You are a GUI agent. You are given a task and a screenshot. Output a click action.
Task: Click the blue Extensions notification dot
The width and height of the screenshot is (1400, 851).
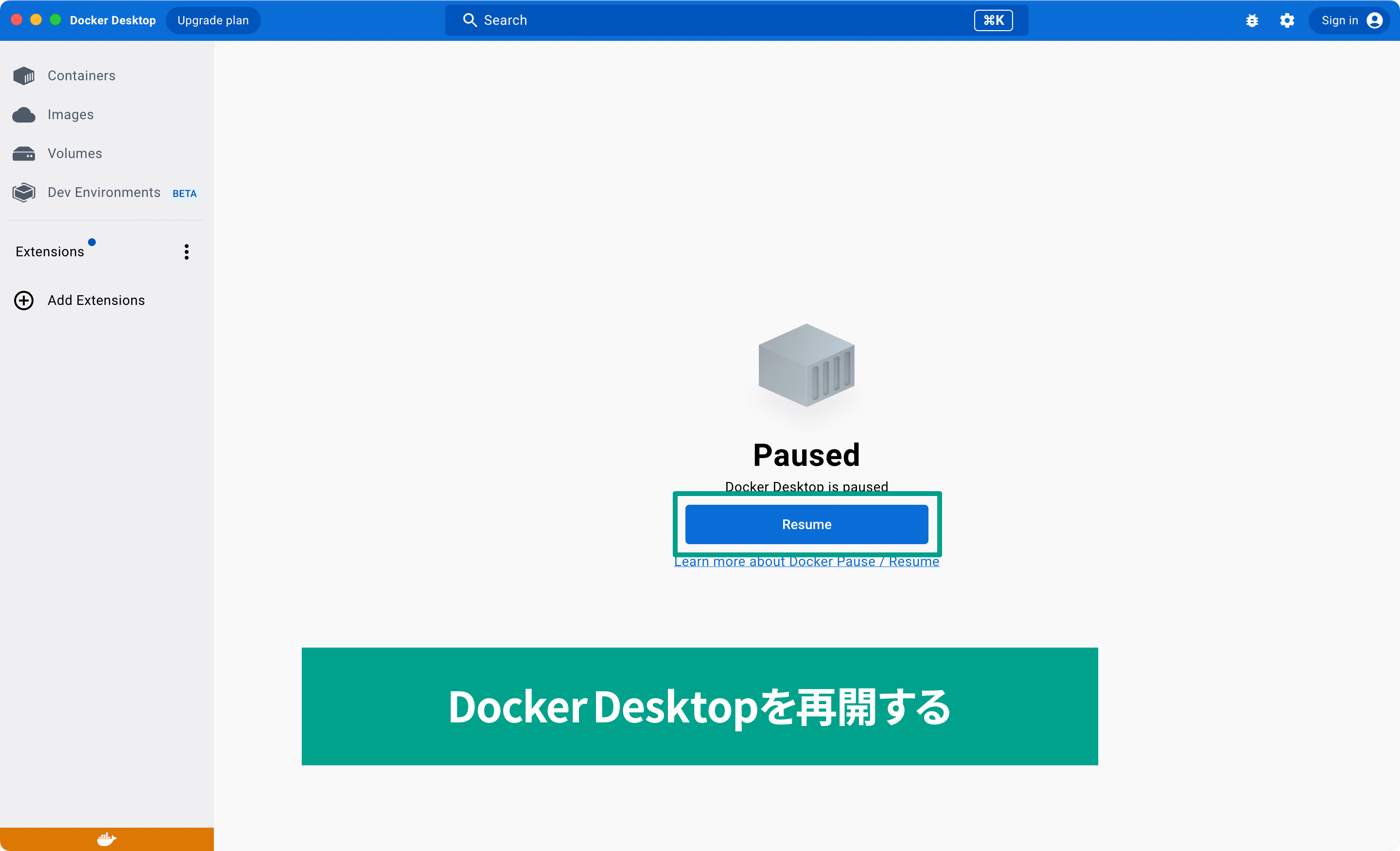point(92,242)
